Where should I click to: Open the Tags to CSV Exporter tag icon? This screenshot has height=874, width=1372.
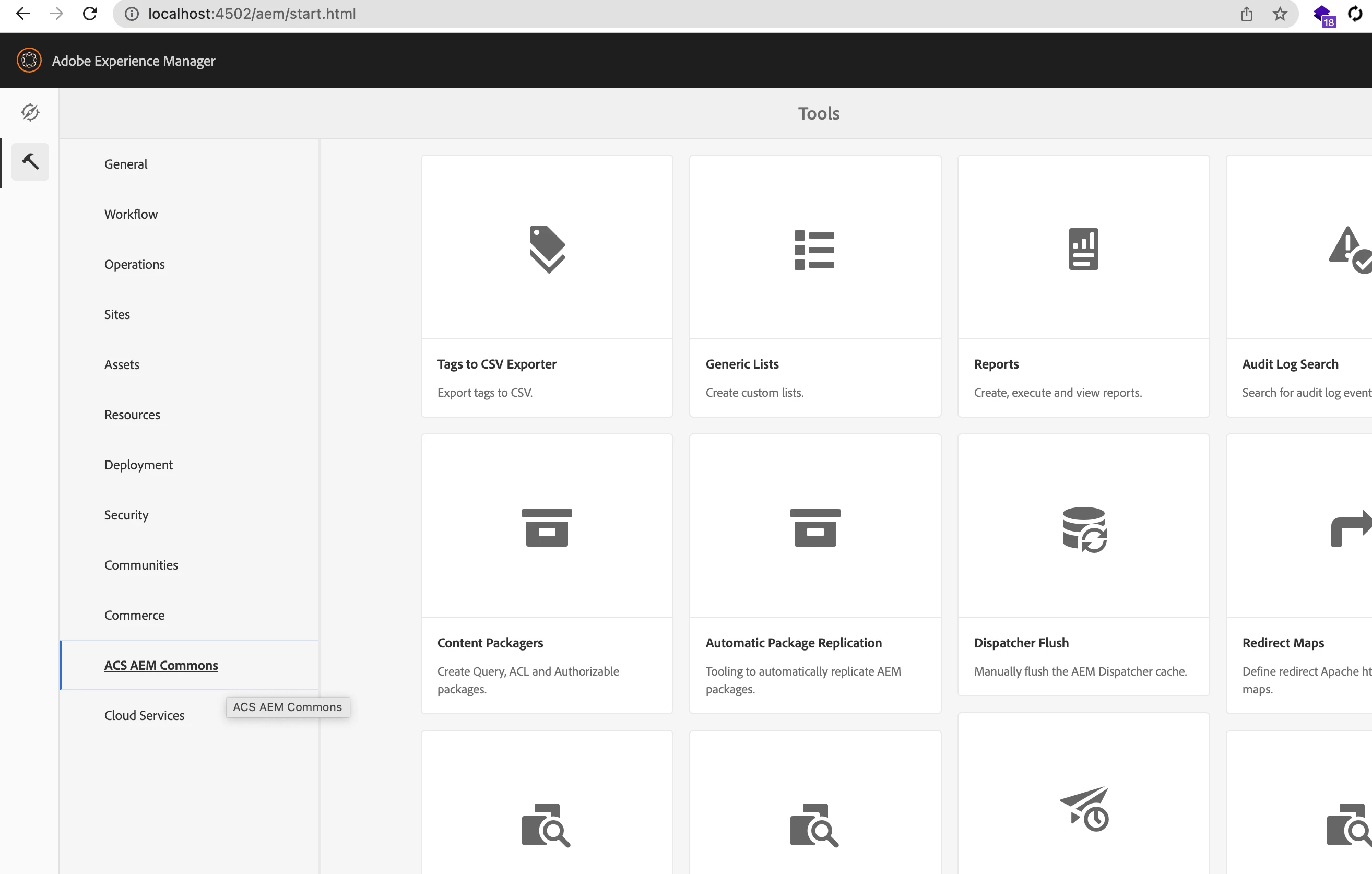coord(547,250)
